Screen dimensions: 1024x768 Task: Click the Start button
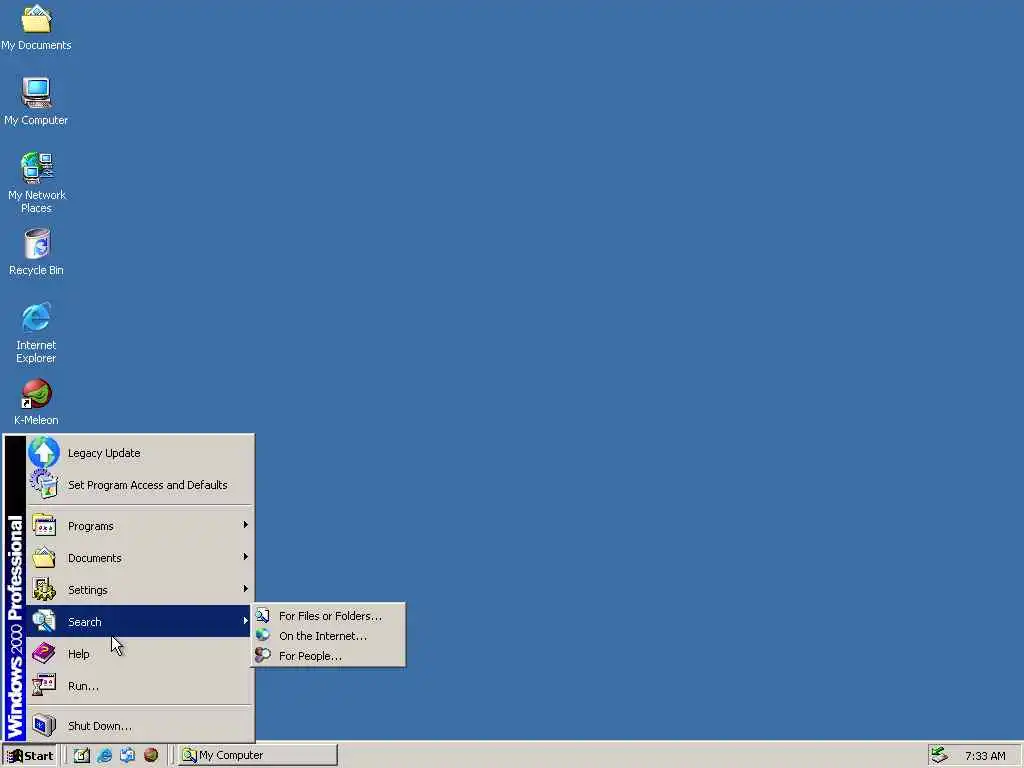[30, 756]
